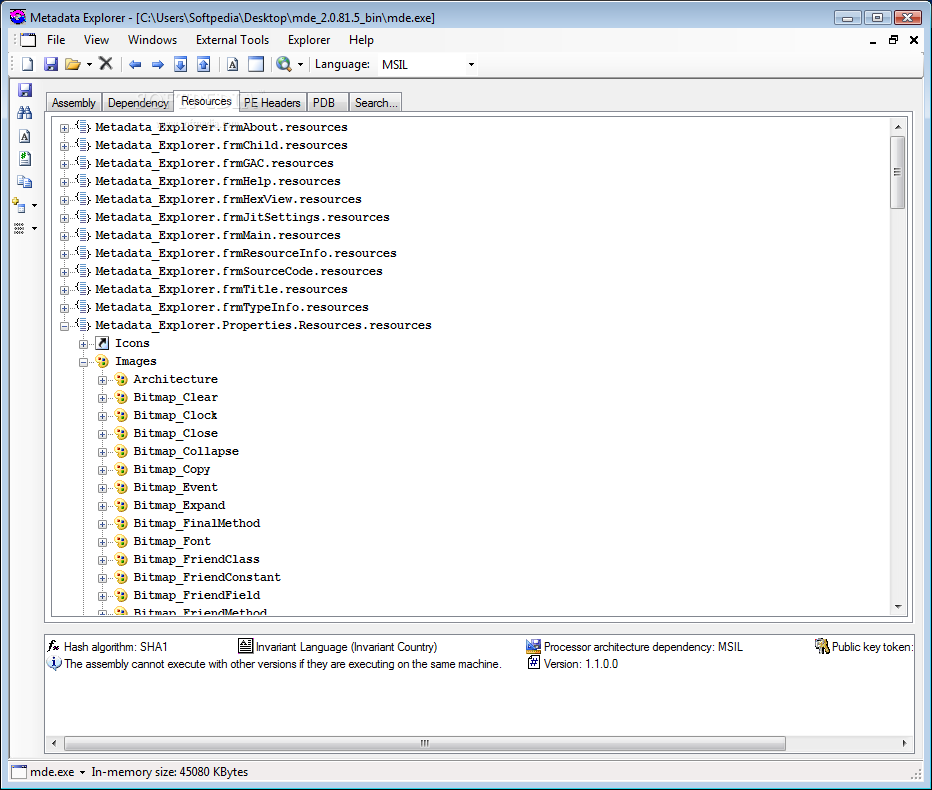Click the 'Hash algorithm: SHA1' entry
This screenshot has width=932, height=790.
(x=108, y=647)
